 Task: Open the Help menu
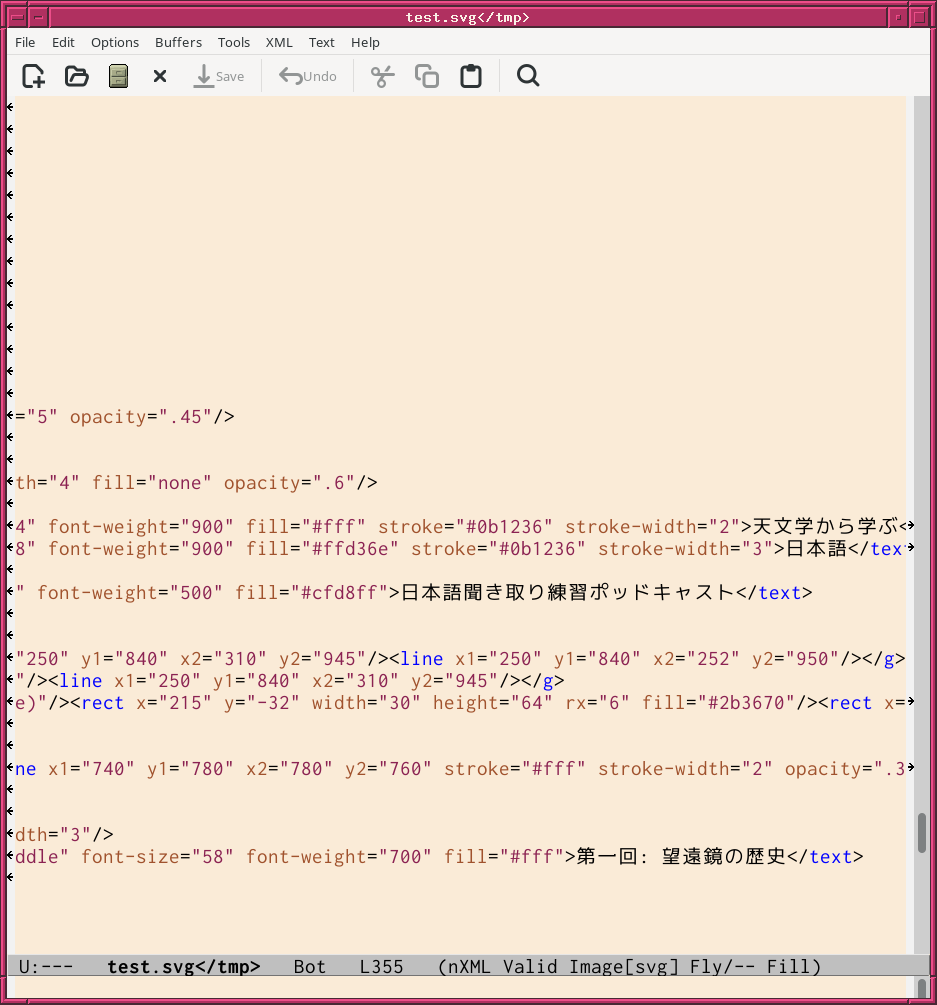(365, 42)
